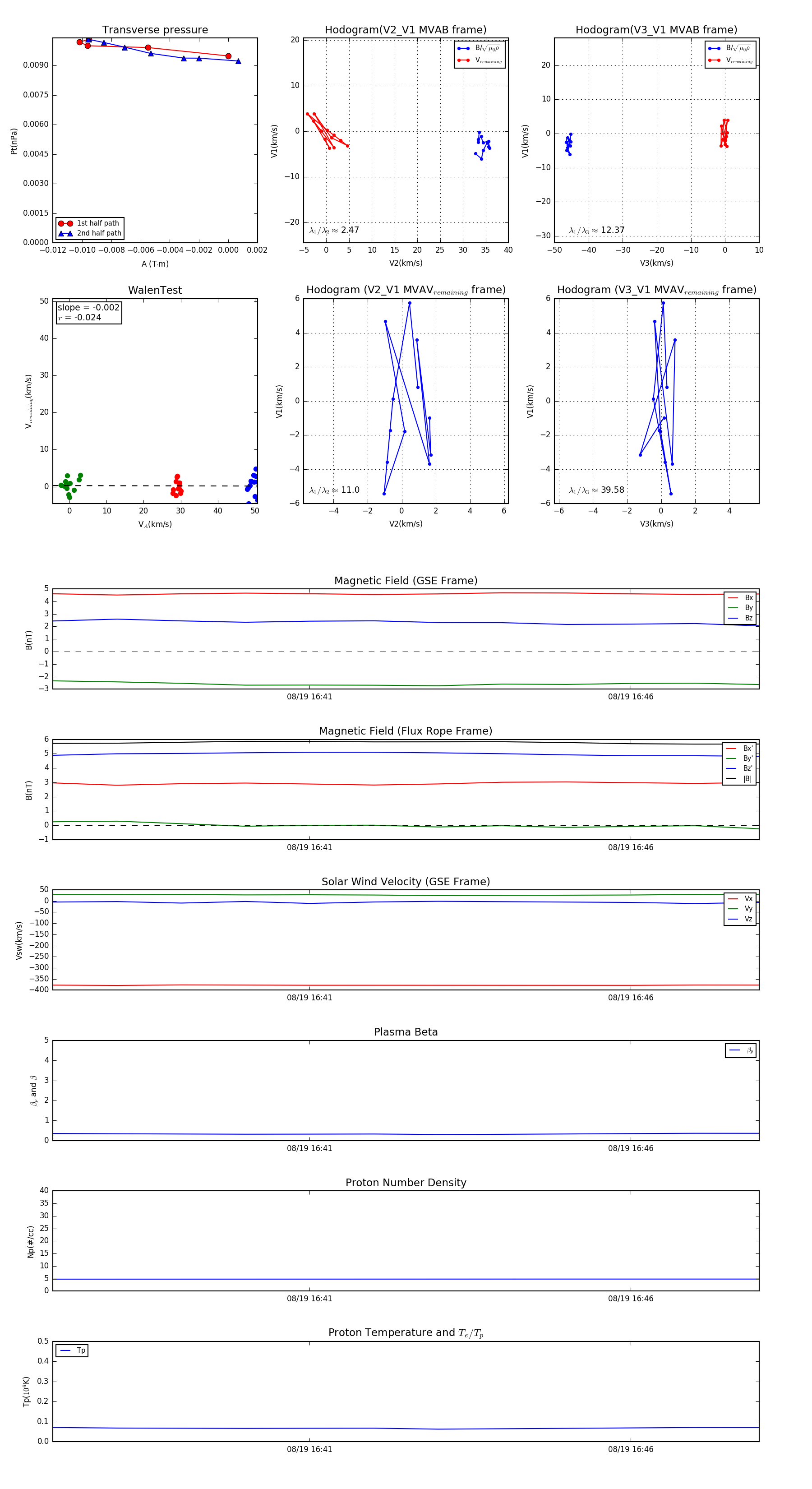Click 'V2(km/s)' x-axis label of MVAB hodogram
The width and height of the screenshot is (812, 1489).
tap(406, 264)
